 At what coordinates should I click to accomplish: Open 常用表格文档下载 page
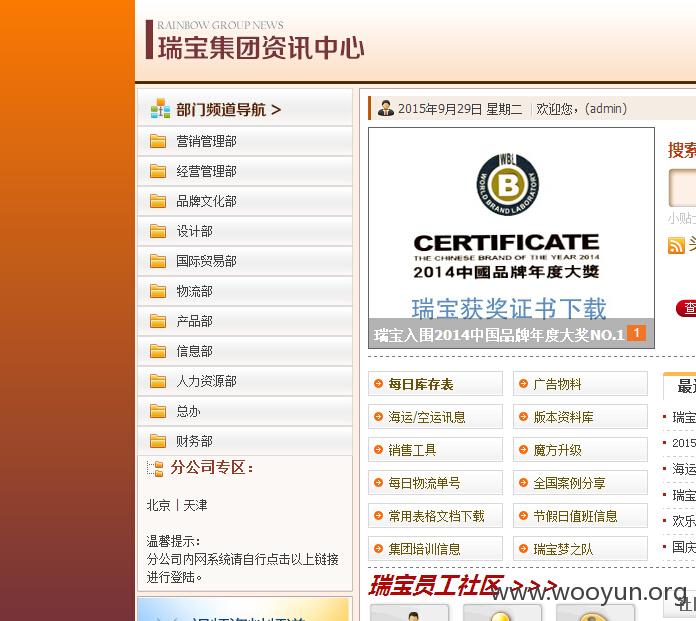pos(435,516)
